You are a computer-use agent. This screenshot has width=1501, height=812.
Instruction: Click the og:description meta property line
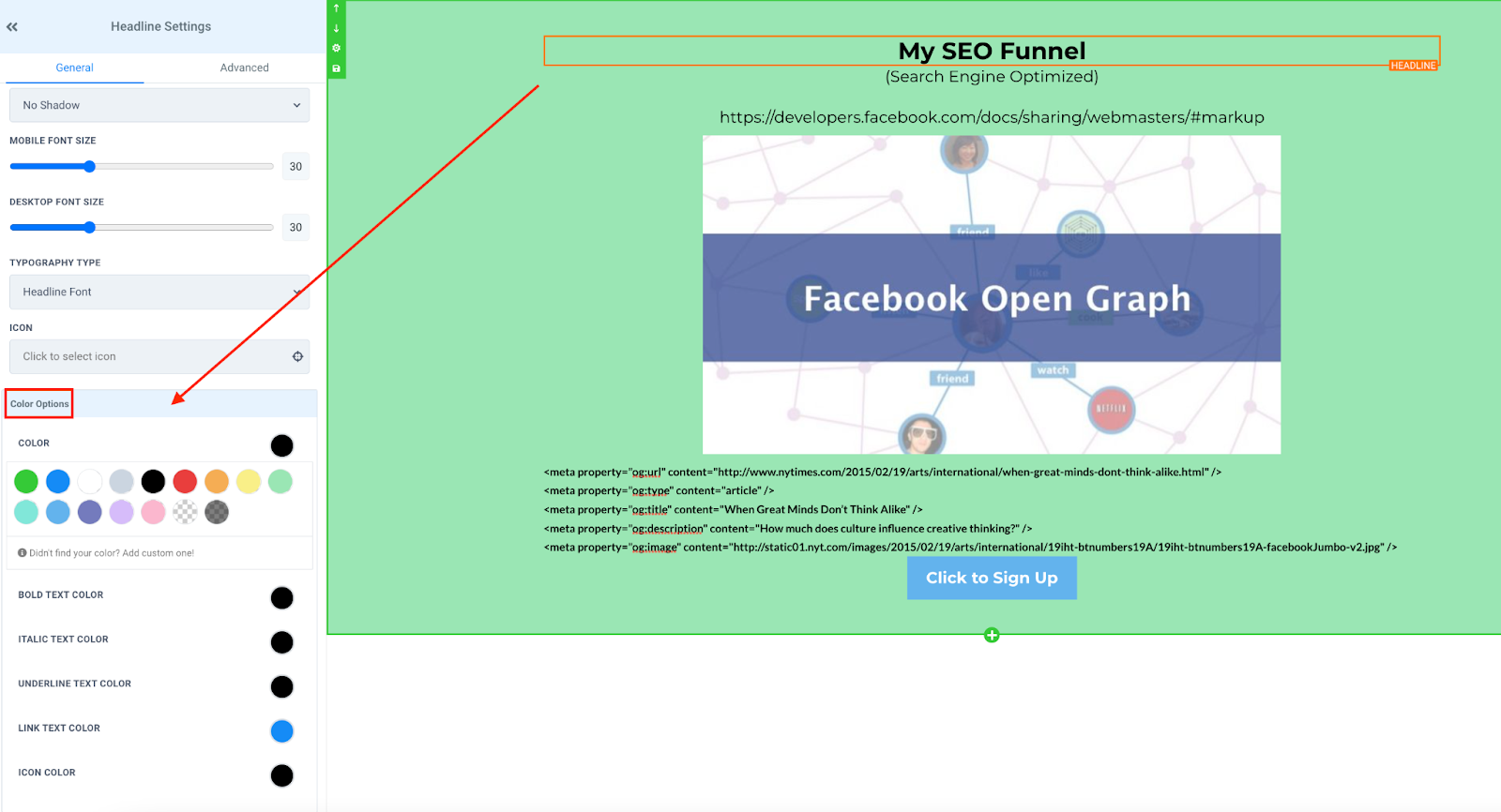[788, 529]
